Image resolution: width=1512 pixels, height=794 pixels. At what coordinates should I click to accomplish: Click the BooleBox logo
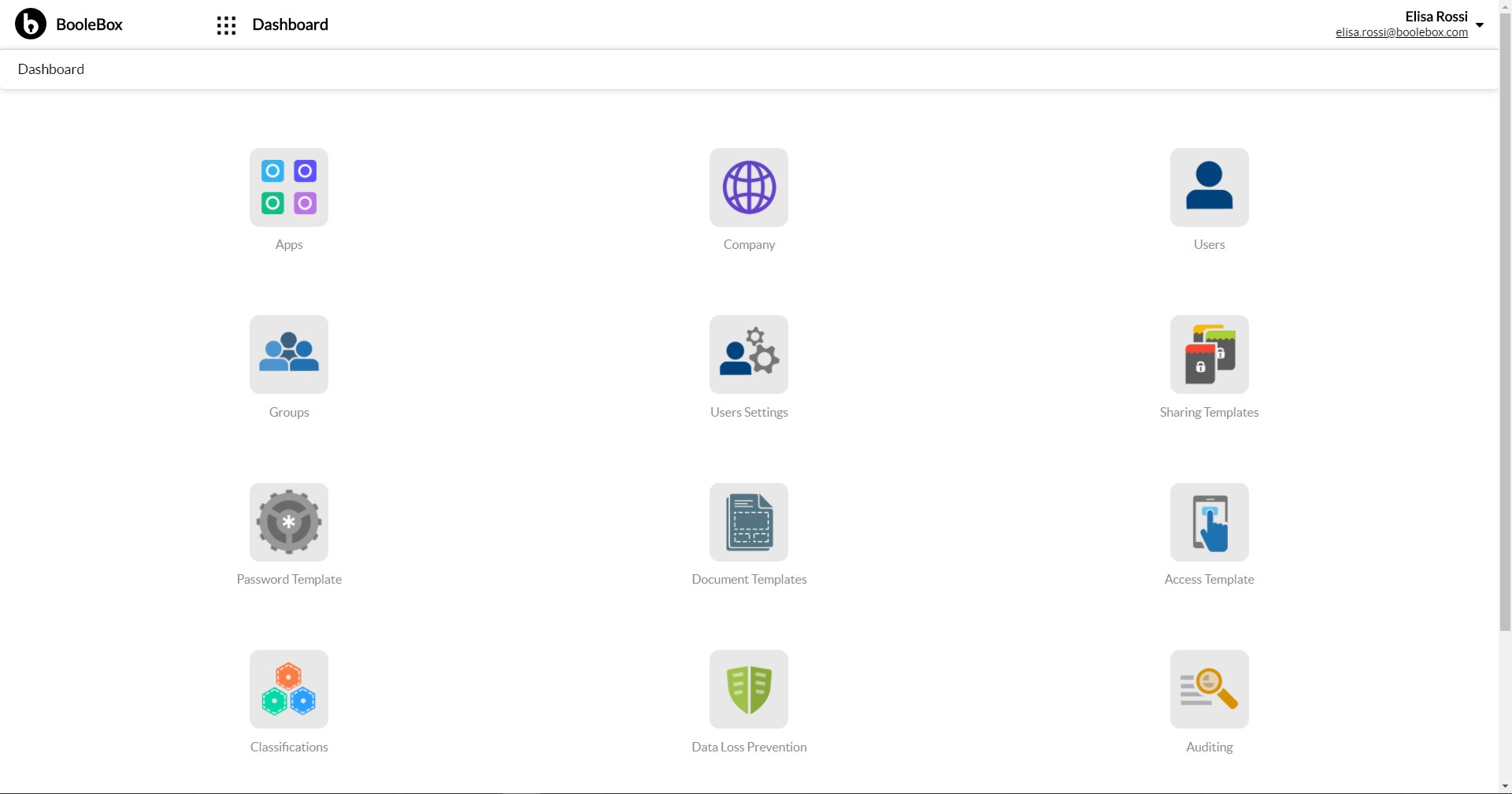(30, 24)
